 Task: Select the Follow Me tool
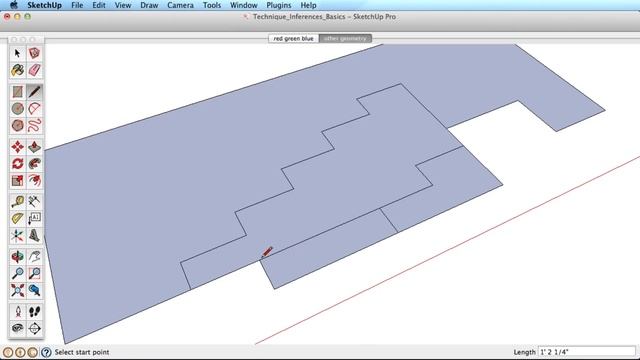(34, 164)
